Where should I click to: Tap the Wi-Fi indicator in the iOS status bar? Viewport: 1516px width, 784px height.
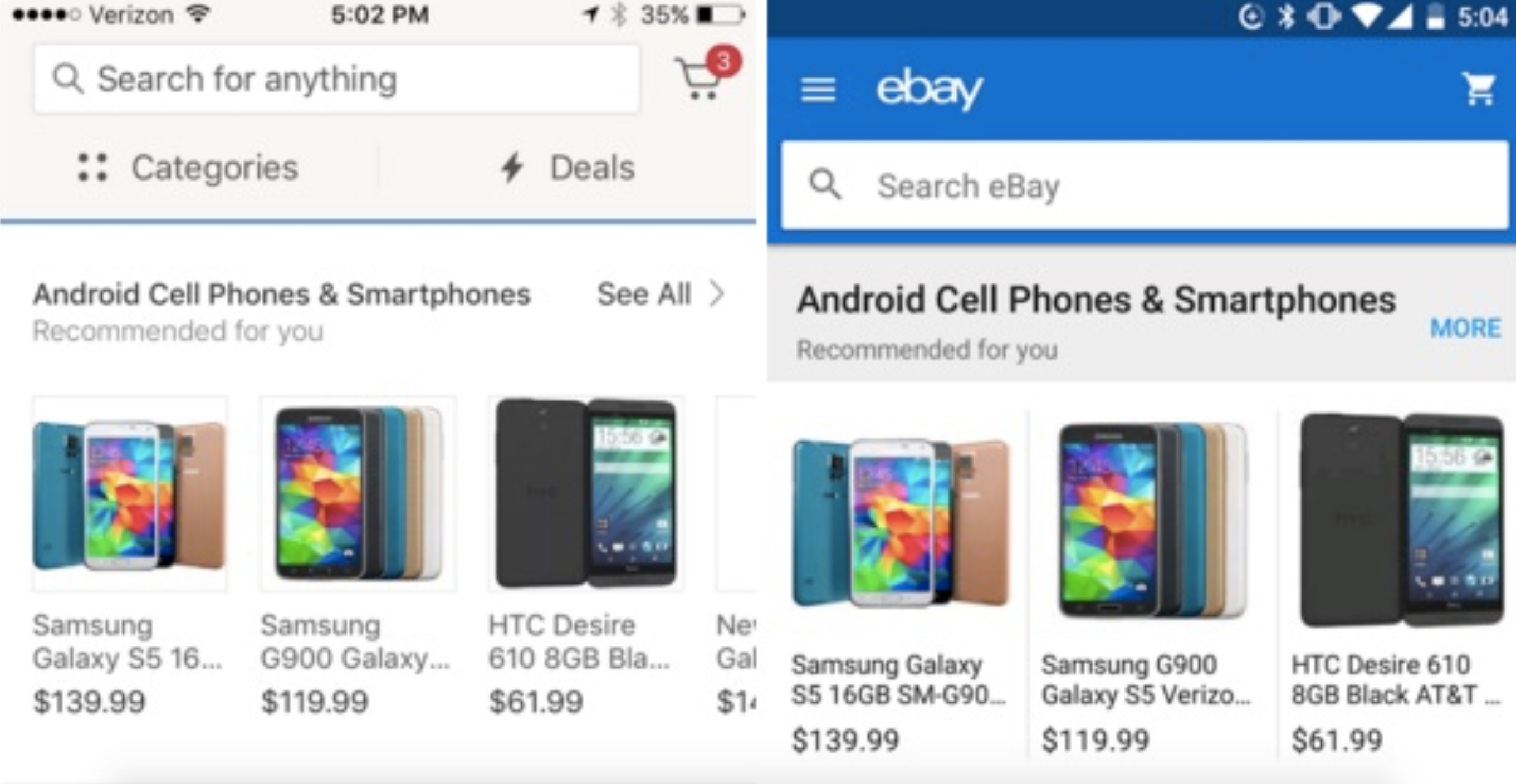197,14
